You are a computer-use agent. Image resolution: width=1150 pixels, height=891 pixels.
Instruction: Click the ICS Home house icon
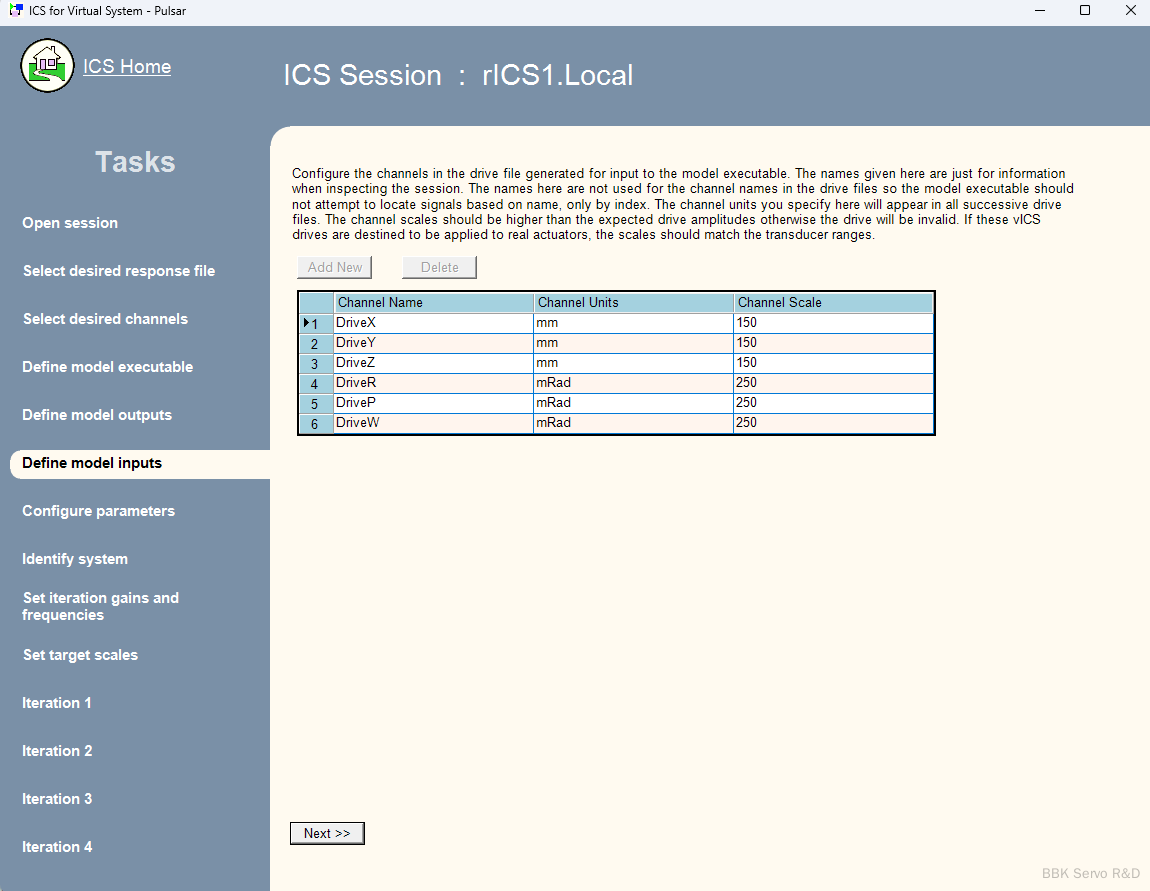click(47, 66)
